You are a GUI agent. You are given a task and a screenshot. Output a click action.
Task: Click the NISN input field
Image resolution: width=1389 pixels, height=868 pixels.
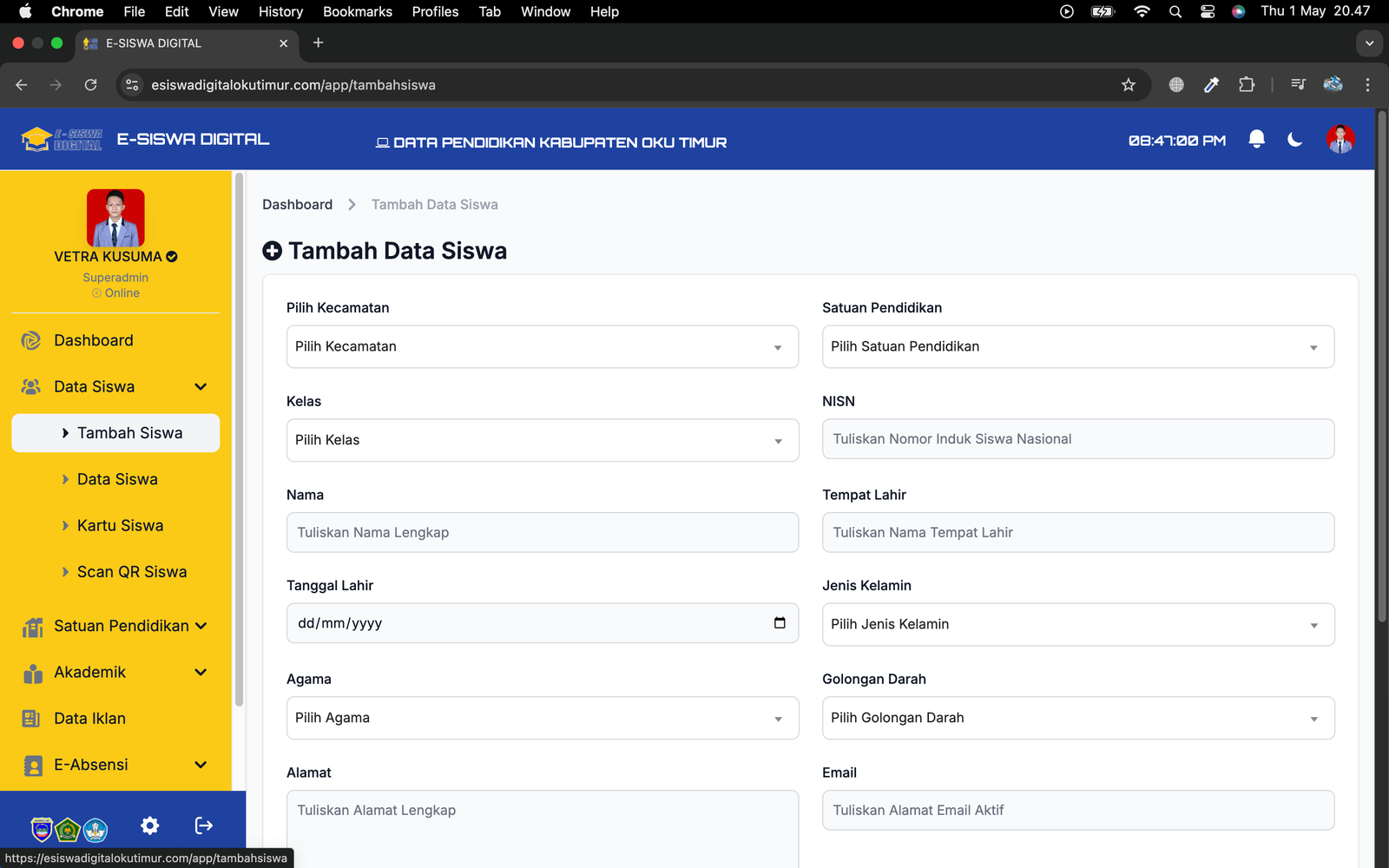[x=1077, y=439]
